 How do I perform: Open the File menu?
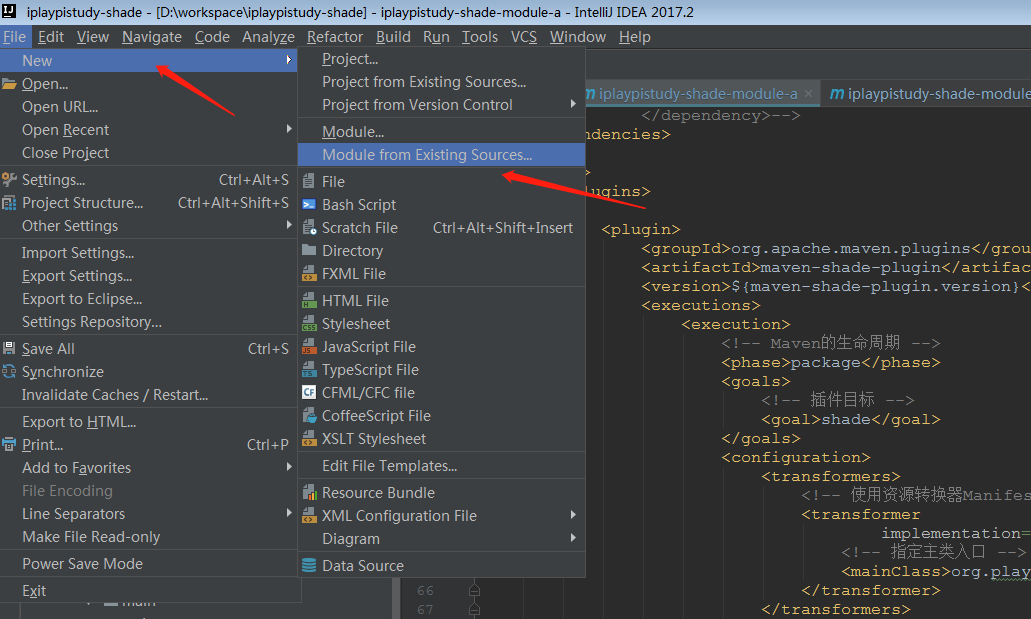[14, 37]
